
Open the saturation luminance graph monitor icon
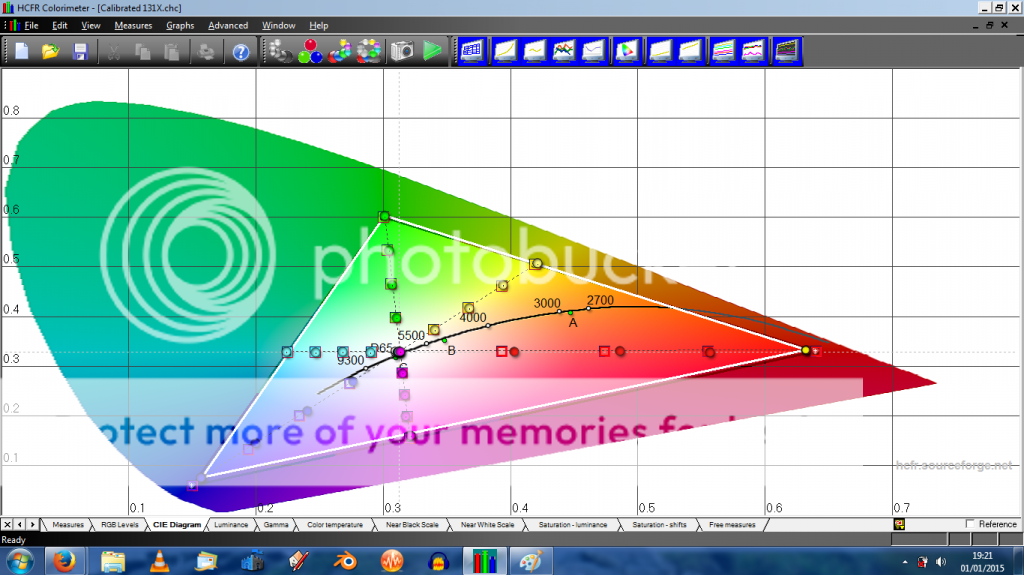click(x=723, y=51)
